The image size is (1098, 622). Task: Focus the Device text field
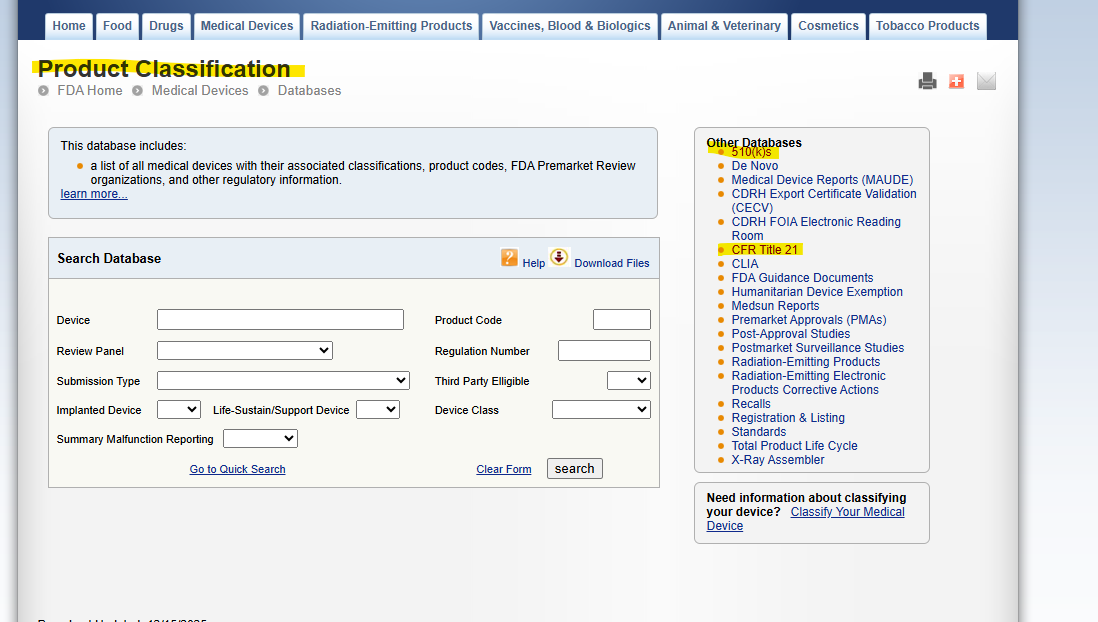pos(280,319)
